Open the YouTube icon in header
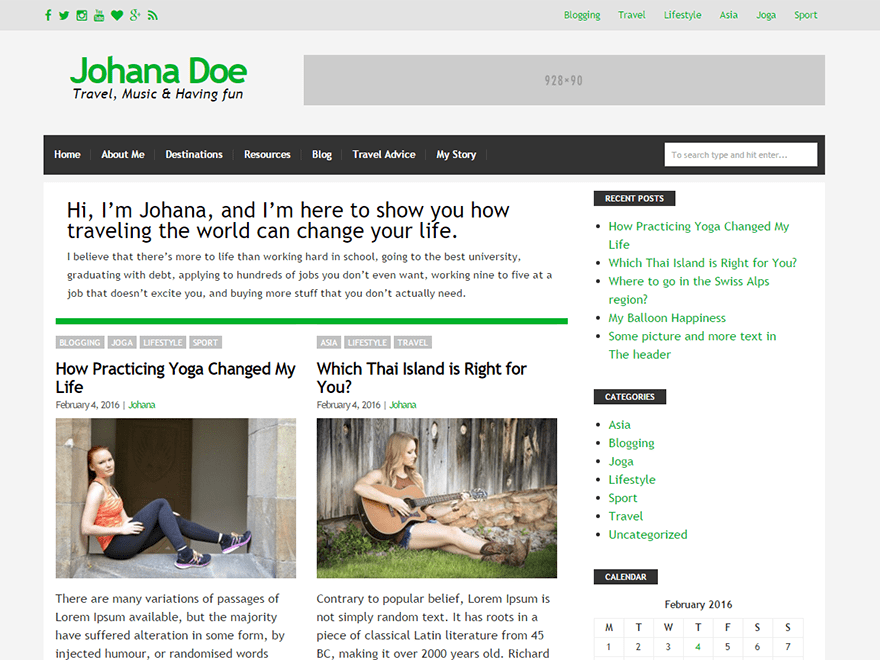Image resolution: width=880 pixels, height=660 pixels. click(99, 15)
